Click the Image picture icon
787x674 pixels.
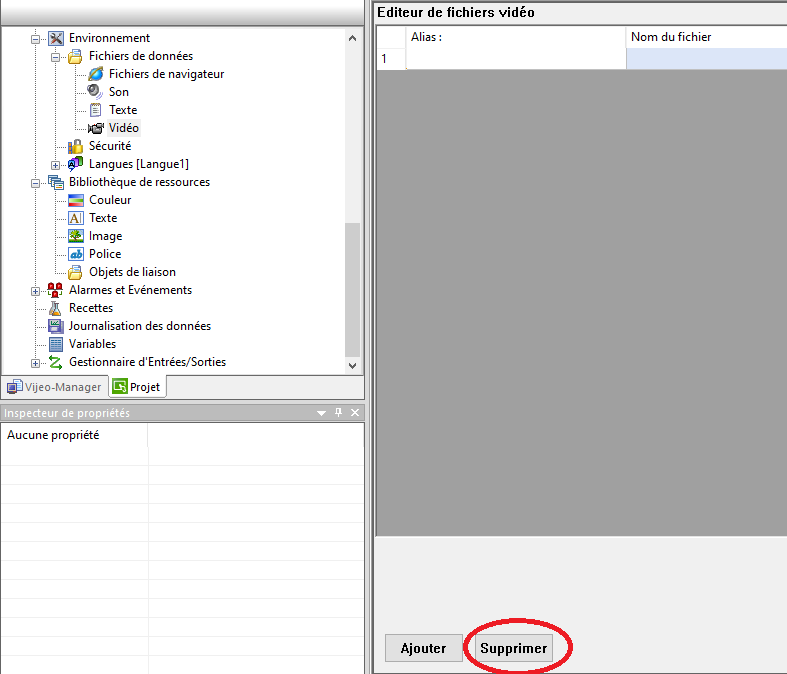tap(76, 236)
